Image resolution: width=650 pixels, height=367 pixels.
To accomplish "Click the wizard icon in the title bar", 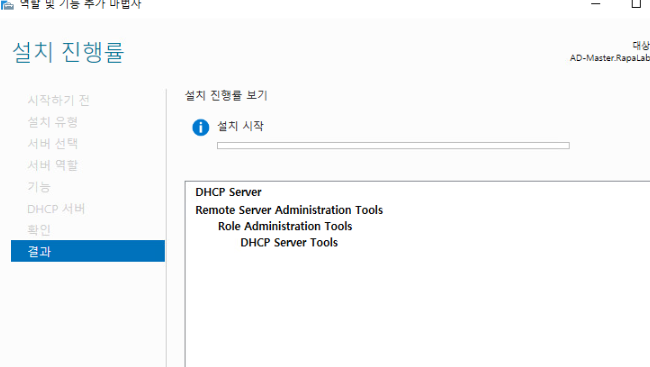I will pyautogui.click(x=7, y=5).
